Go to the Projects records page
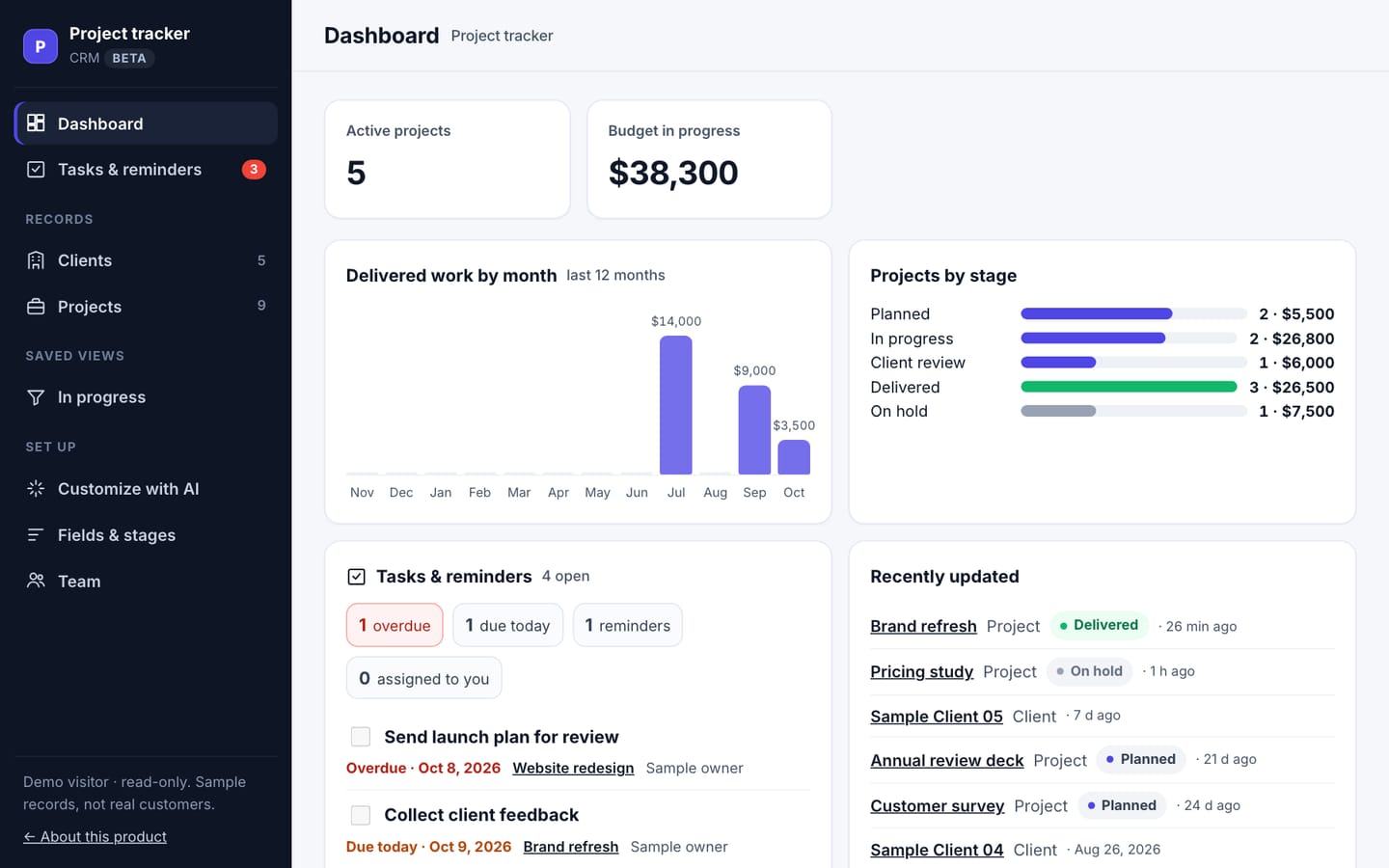This screenshot has width=1389, height=868. click(x=146, y=307)
